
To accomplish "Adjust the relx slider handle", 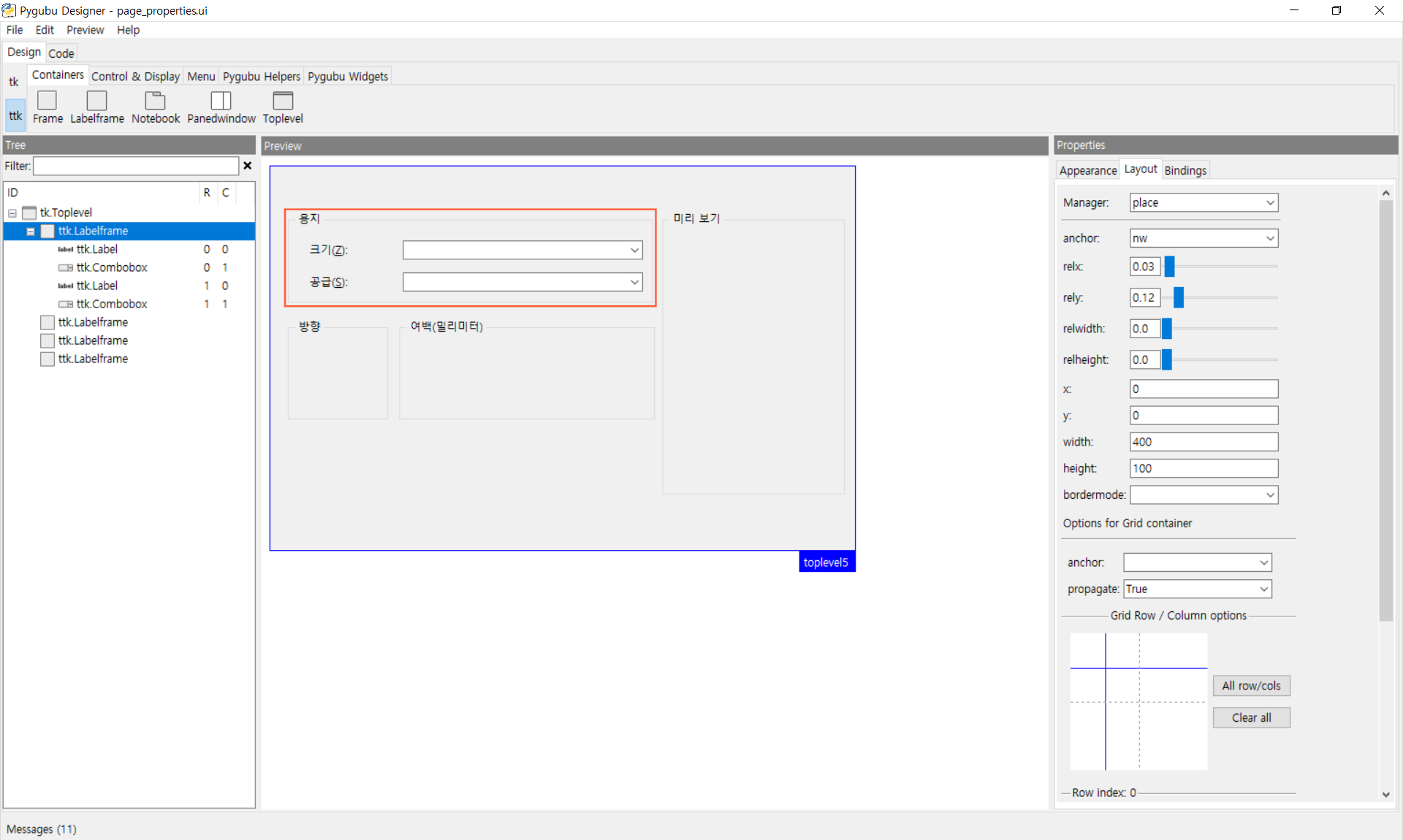I will 1169,267.
